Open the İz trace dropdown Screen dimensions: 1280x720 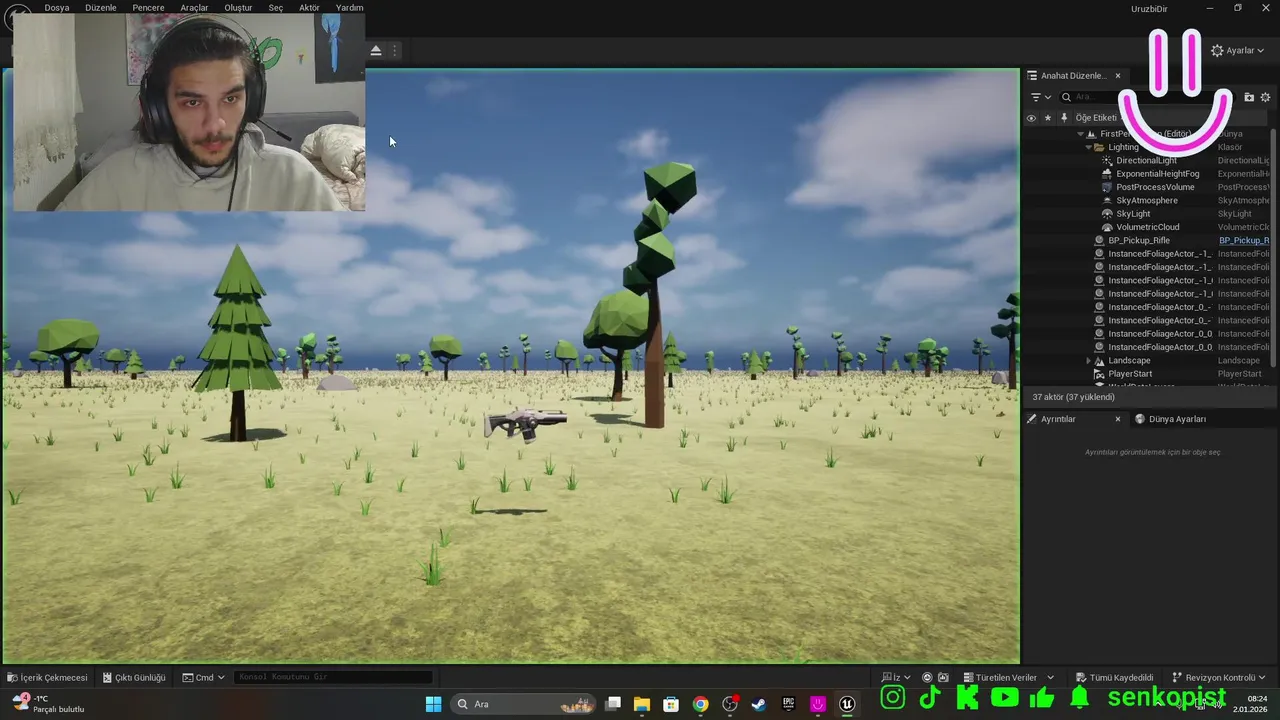(x=896, y=677)
